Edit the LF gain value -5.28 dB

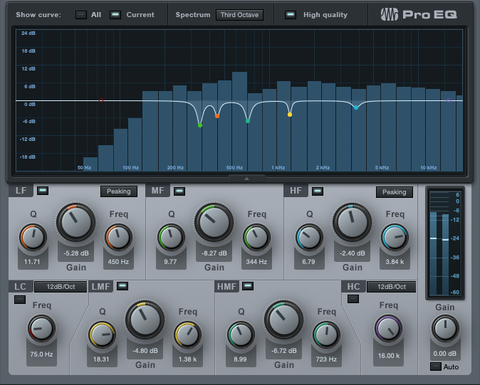76,253
